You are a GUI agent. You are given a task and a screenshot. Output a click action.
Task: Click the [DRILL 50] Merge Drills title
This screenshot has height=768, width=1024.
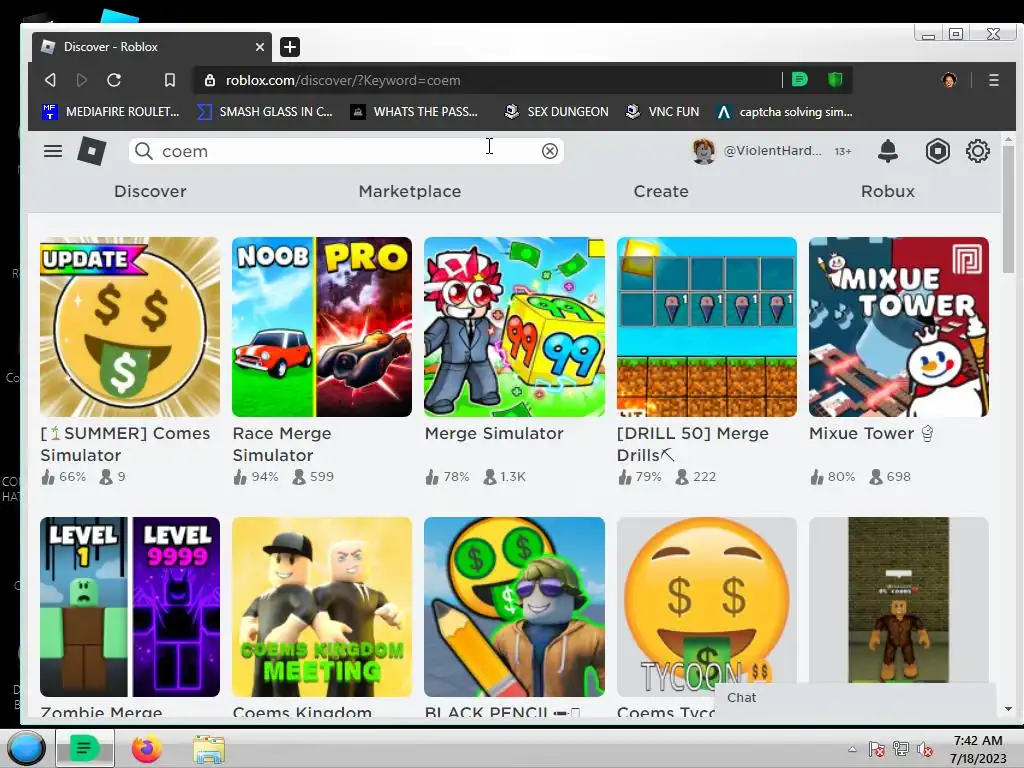pos(693,444)
